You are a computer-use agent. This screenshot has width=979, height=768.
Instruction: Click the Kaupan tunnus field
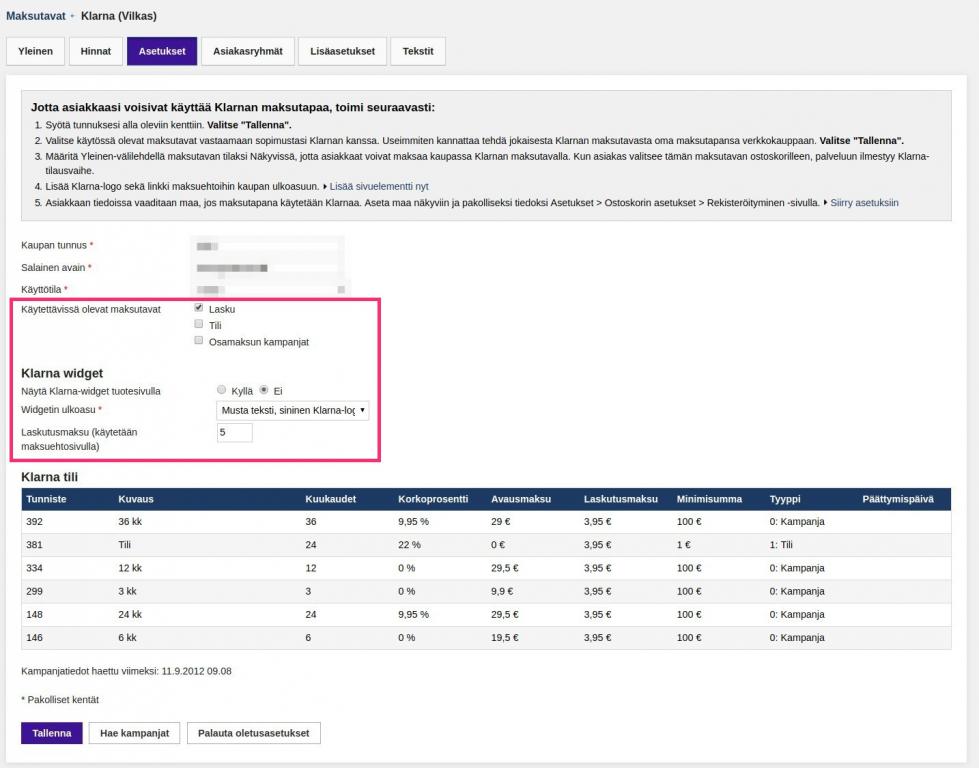click(x=267, y=246)
